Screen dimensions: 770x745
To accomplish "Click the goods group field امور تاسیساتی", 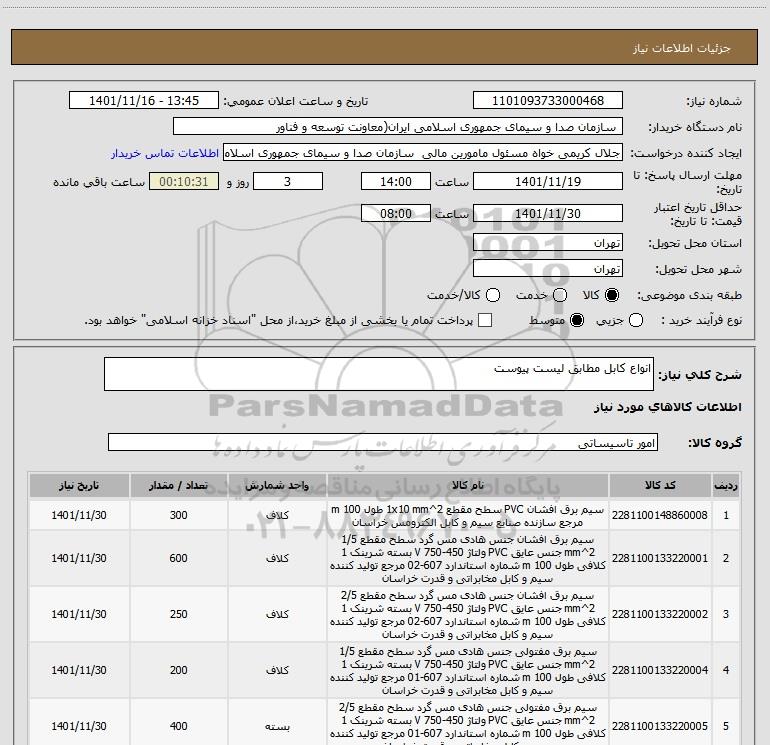I will point(383,442).
